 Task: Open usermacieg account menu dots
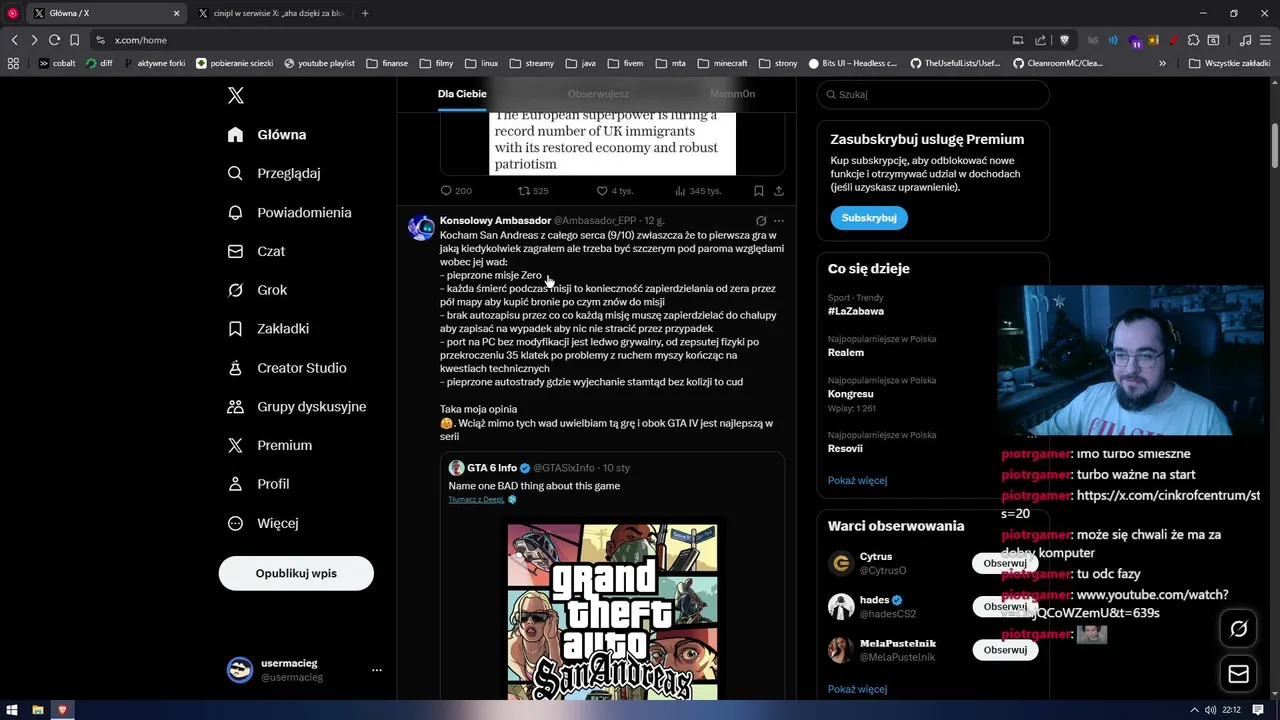coord(377,670)
